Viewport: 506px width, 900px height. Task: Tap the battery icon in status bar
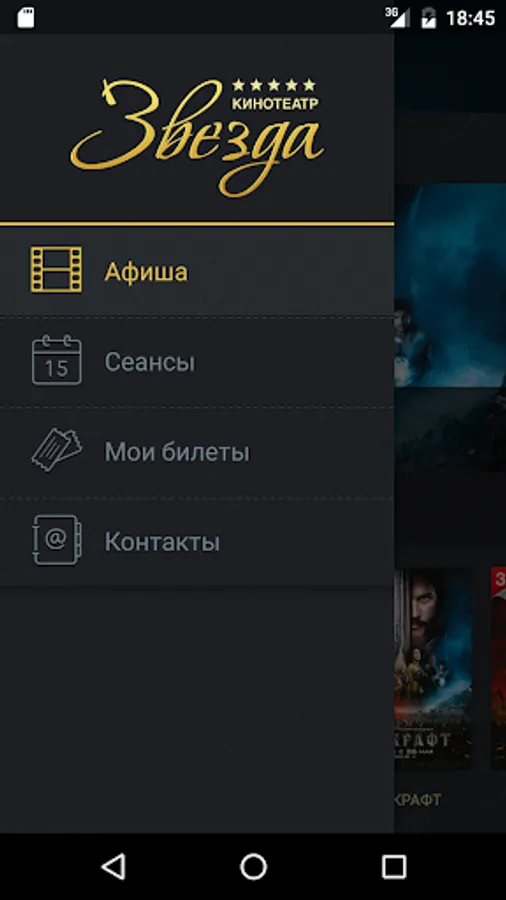(x=429, y=18)
